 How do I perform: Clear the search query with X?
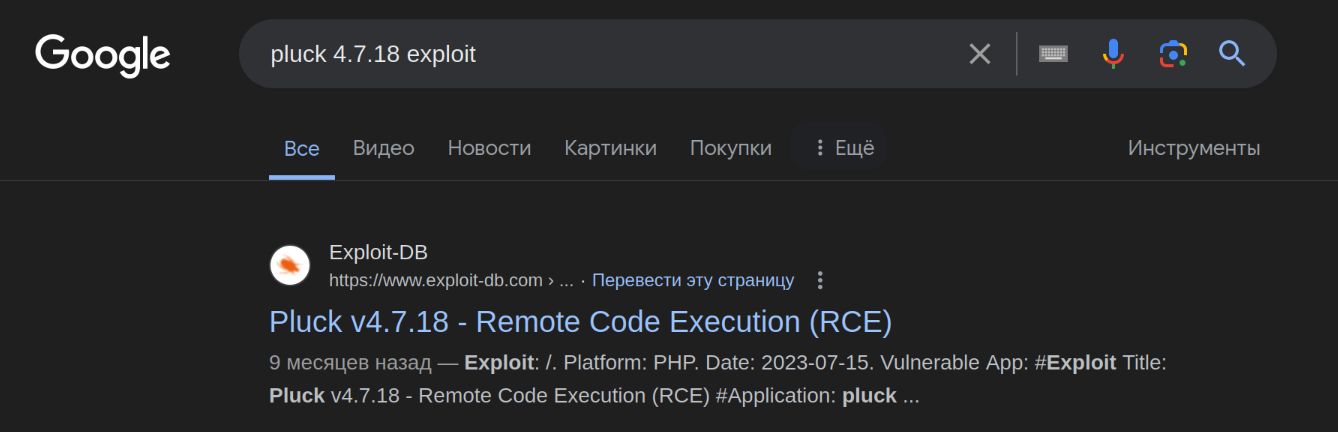[x=980, y=54]
